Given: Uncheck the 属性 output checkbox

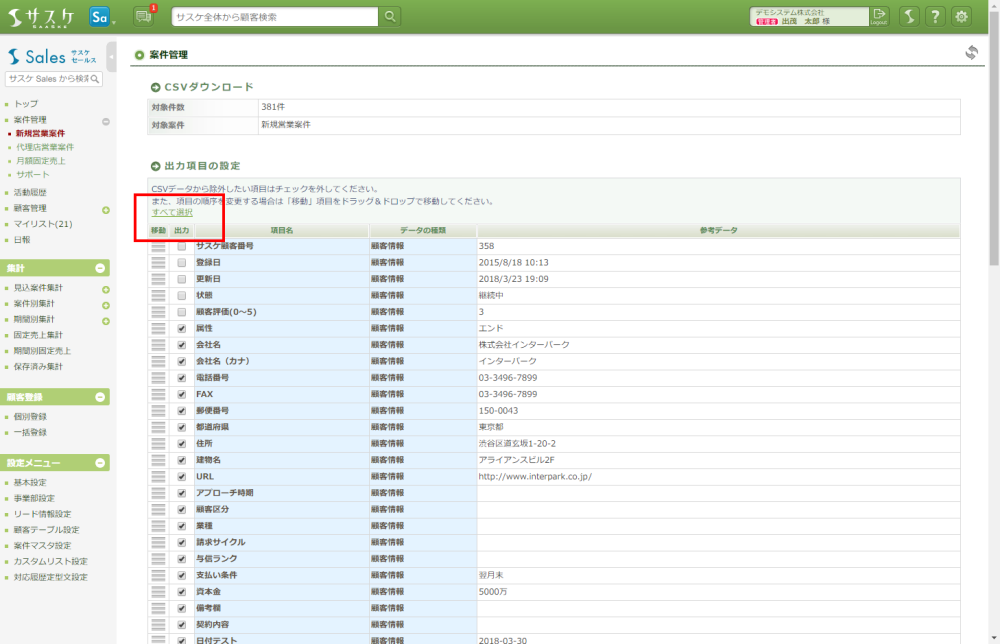Looking at the screenshot, I should coord(182,328).
